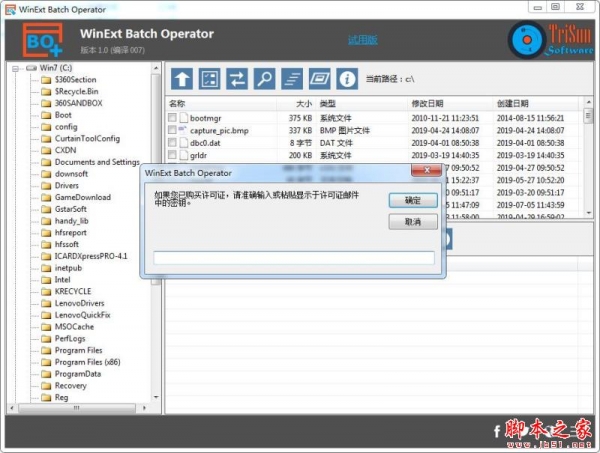Select the handy_lib folder
The height and width of the screenshot is (453, 600).
point(72,221)
